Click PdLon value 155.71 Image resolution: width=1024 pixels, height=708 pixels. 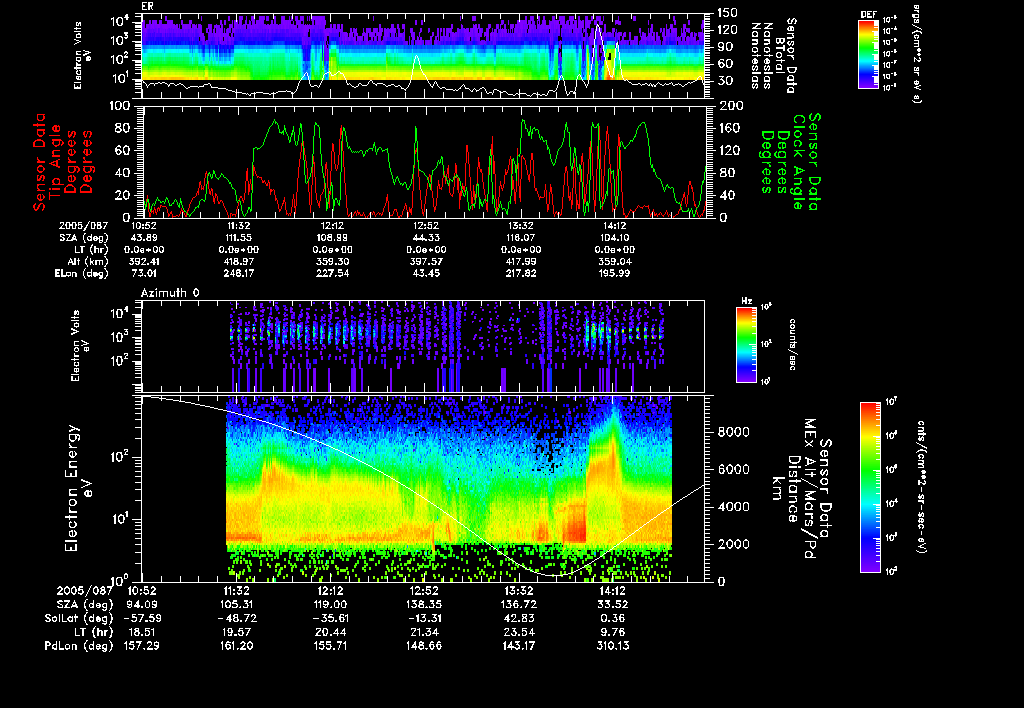tap(330, 646)
